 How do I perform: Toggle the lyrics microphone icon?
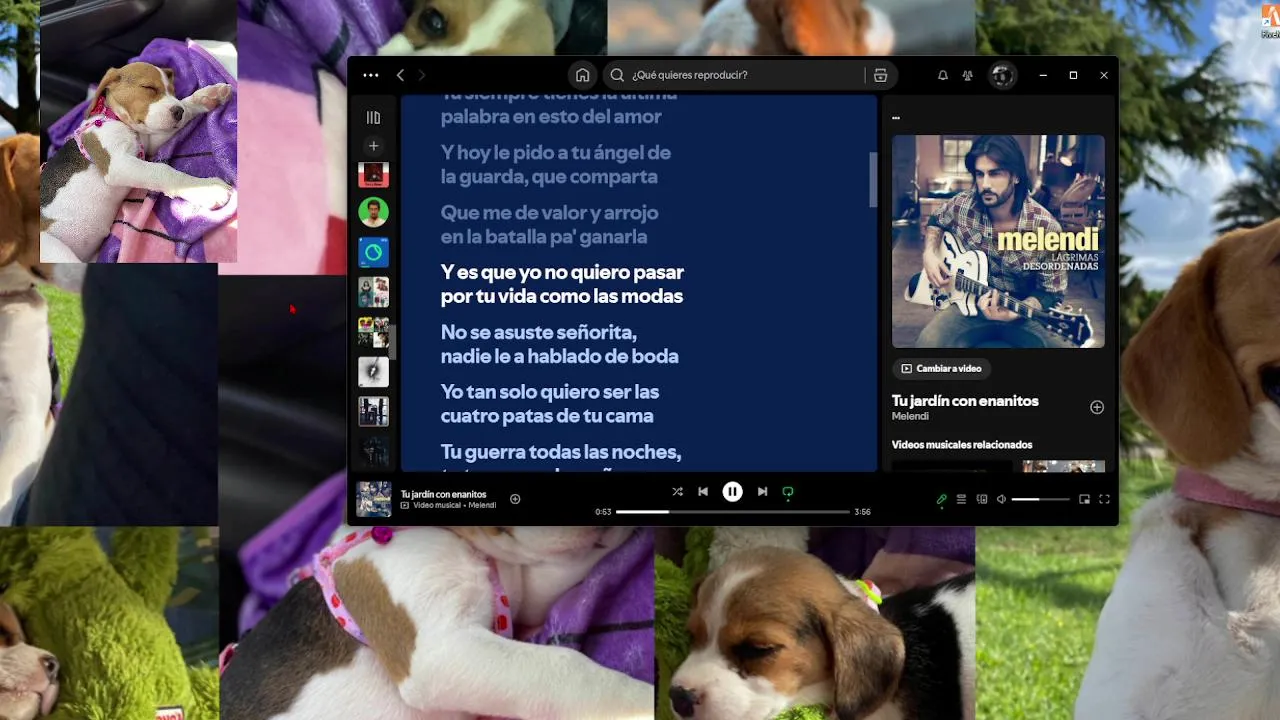(941, 499)
